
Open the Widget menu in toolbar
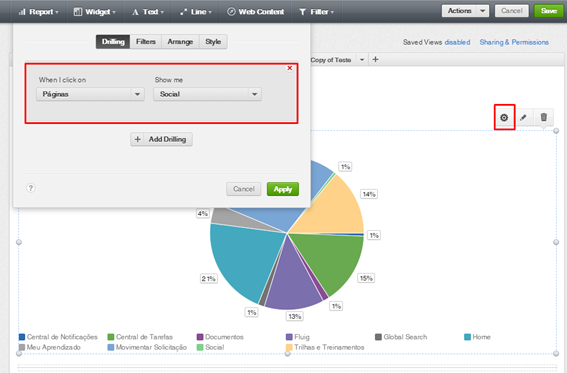pyautogui.click(x=94, y=12)
